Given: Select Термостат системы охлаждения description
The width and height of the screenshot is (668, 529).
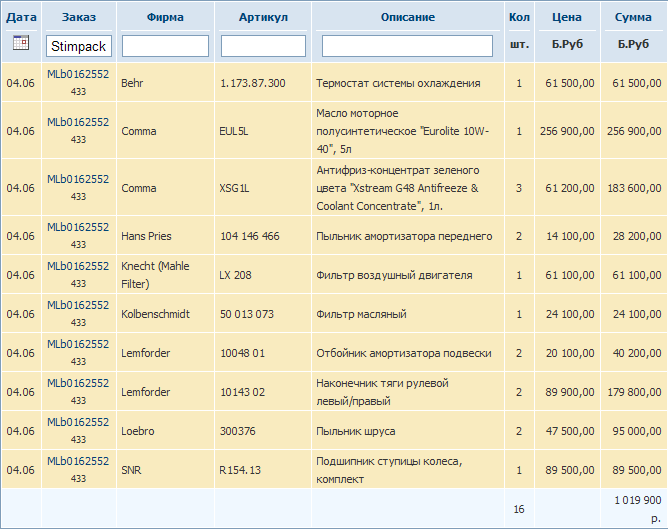Looking at the screenshot, I should [x=398, y=83].
